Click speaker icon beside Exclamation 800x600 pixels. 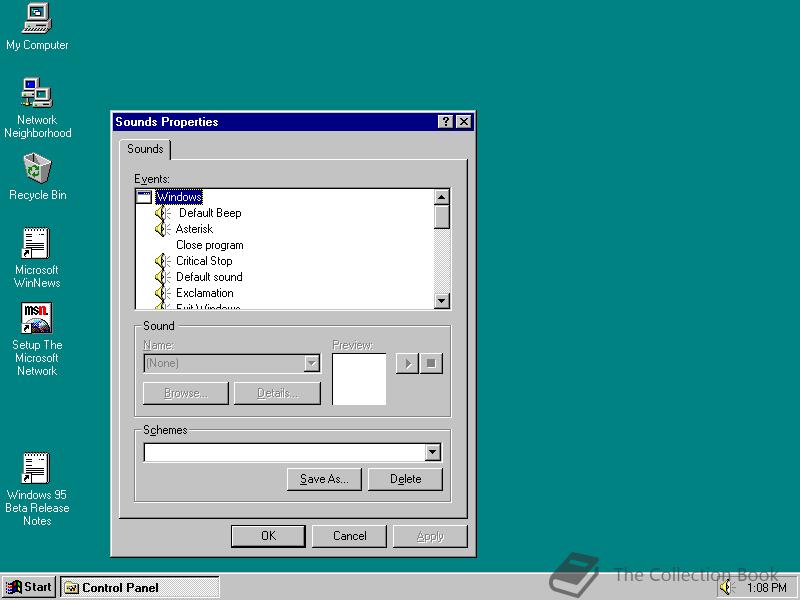[162, 293]
